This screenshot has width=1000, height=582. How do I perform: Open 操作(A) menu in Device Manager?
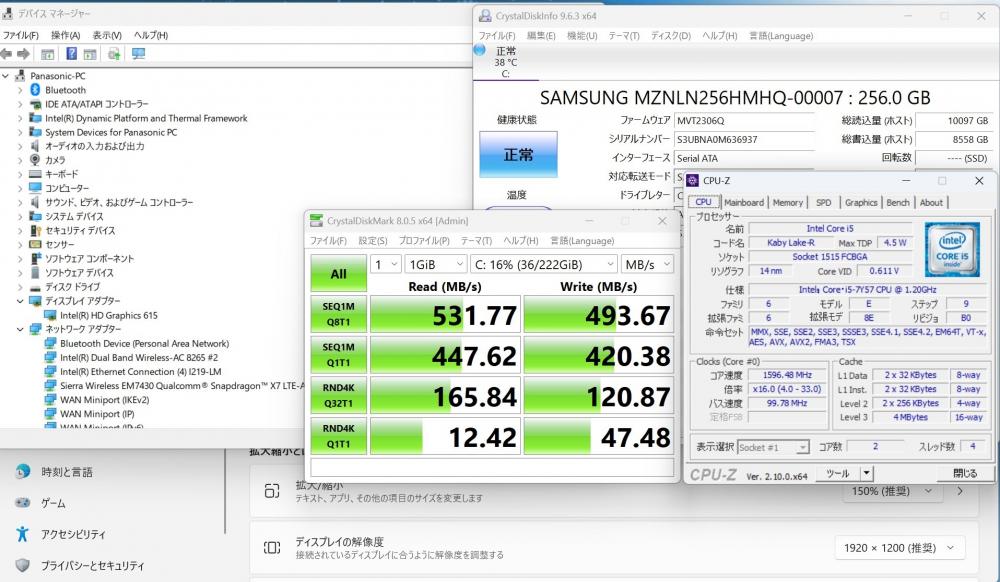(x=66, y=35)
